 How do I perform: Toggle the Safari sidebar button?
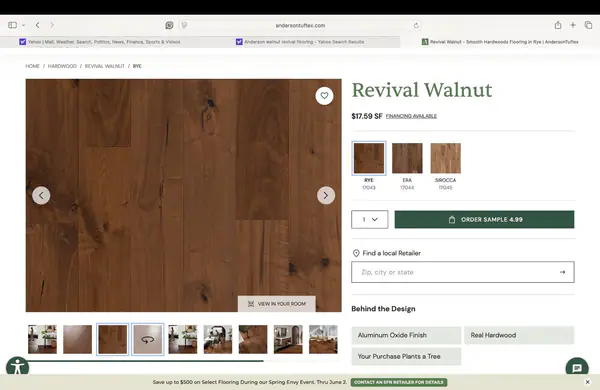(x=12, y=25)
